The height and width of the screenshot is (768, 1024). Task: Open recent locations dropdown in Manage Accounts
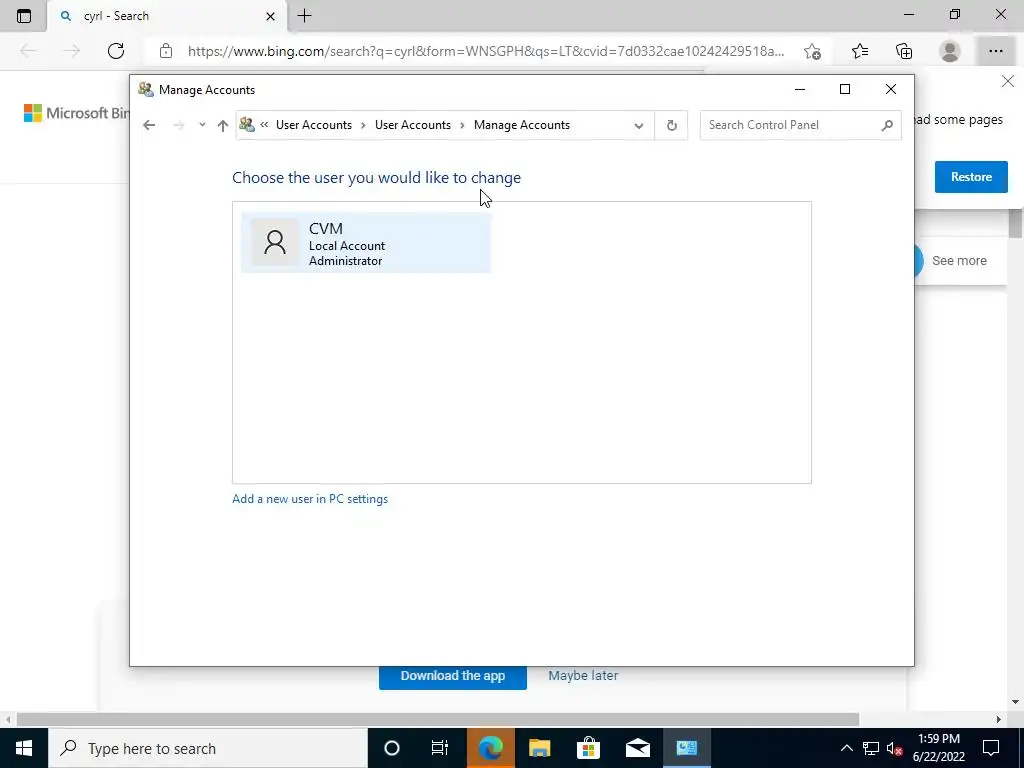tap(202, 125)
